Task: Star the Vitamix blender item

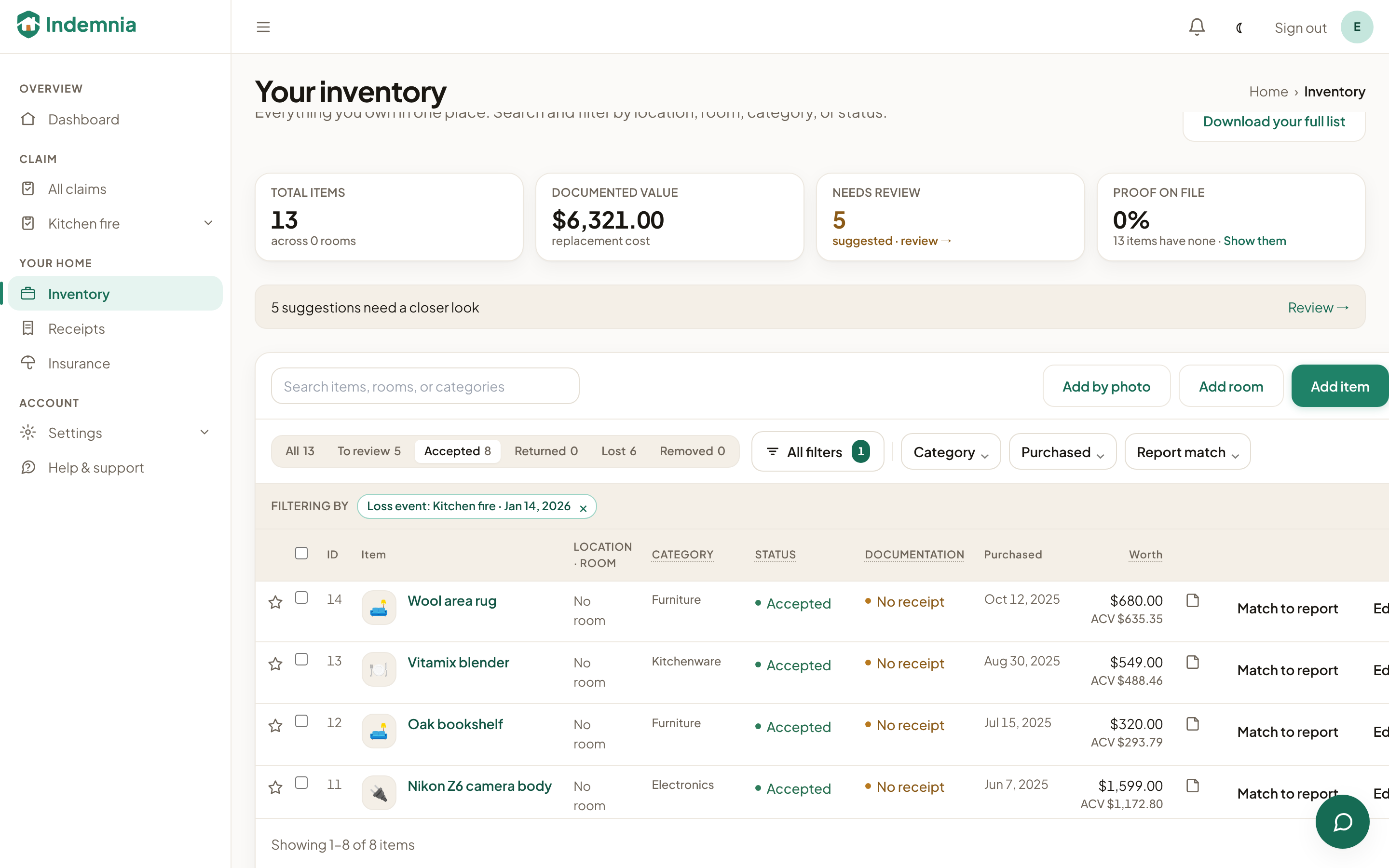Action: (x=275, y=664)
